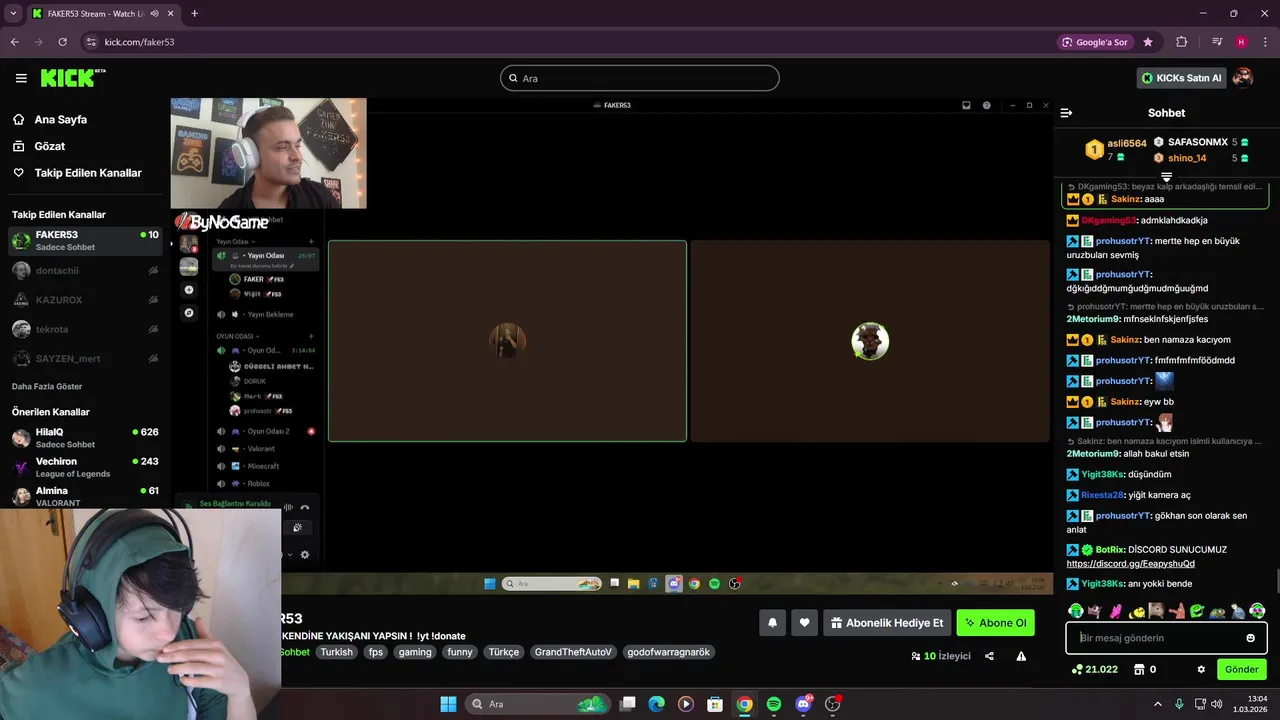Open Chrome from Windows taskbar
Viewport: 1280px width, 720px height.
click(x=745, y=704)
